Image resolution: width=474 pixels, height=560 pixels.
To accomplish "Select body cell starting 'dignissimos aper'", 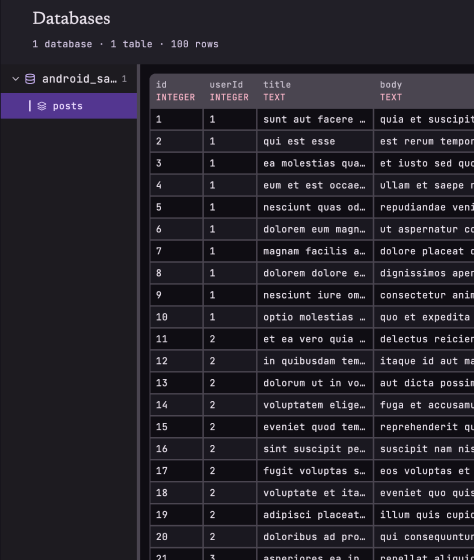I will click(x=424, y=273).
